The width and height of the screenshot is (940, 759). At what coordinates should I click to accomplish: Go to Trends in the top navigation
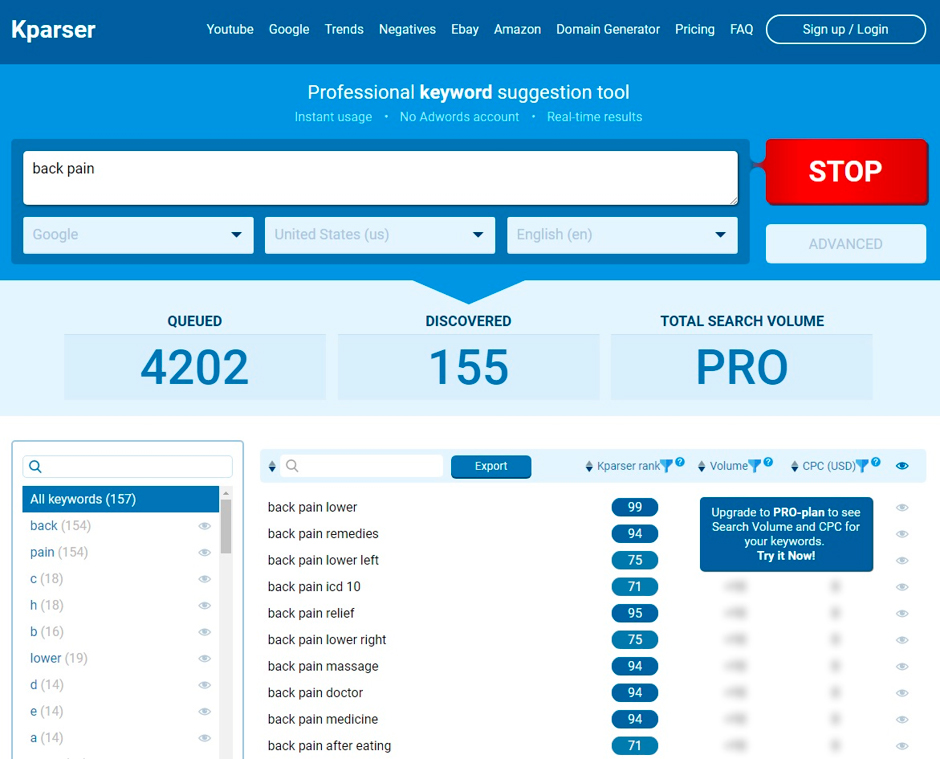coord(344,29)
